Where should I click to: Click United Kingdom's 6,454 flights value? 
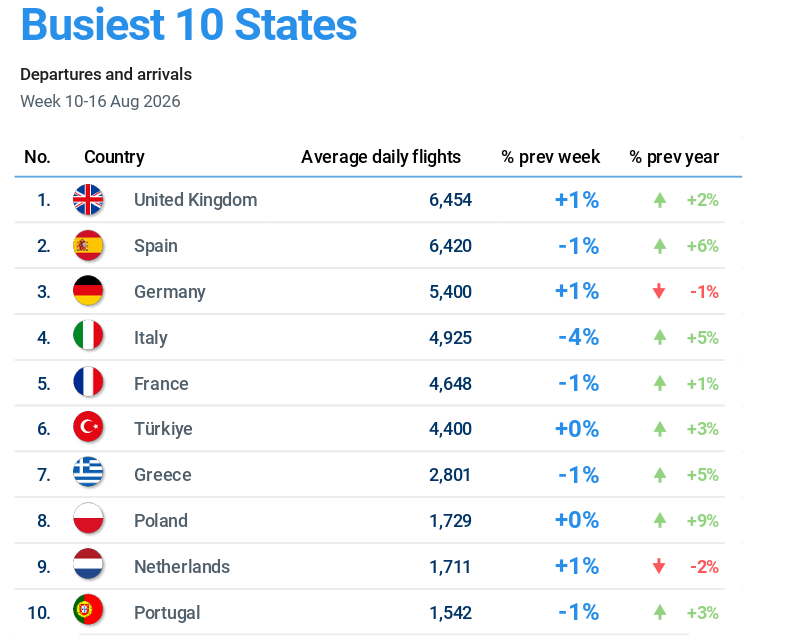coord(450,200)
